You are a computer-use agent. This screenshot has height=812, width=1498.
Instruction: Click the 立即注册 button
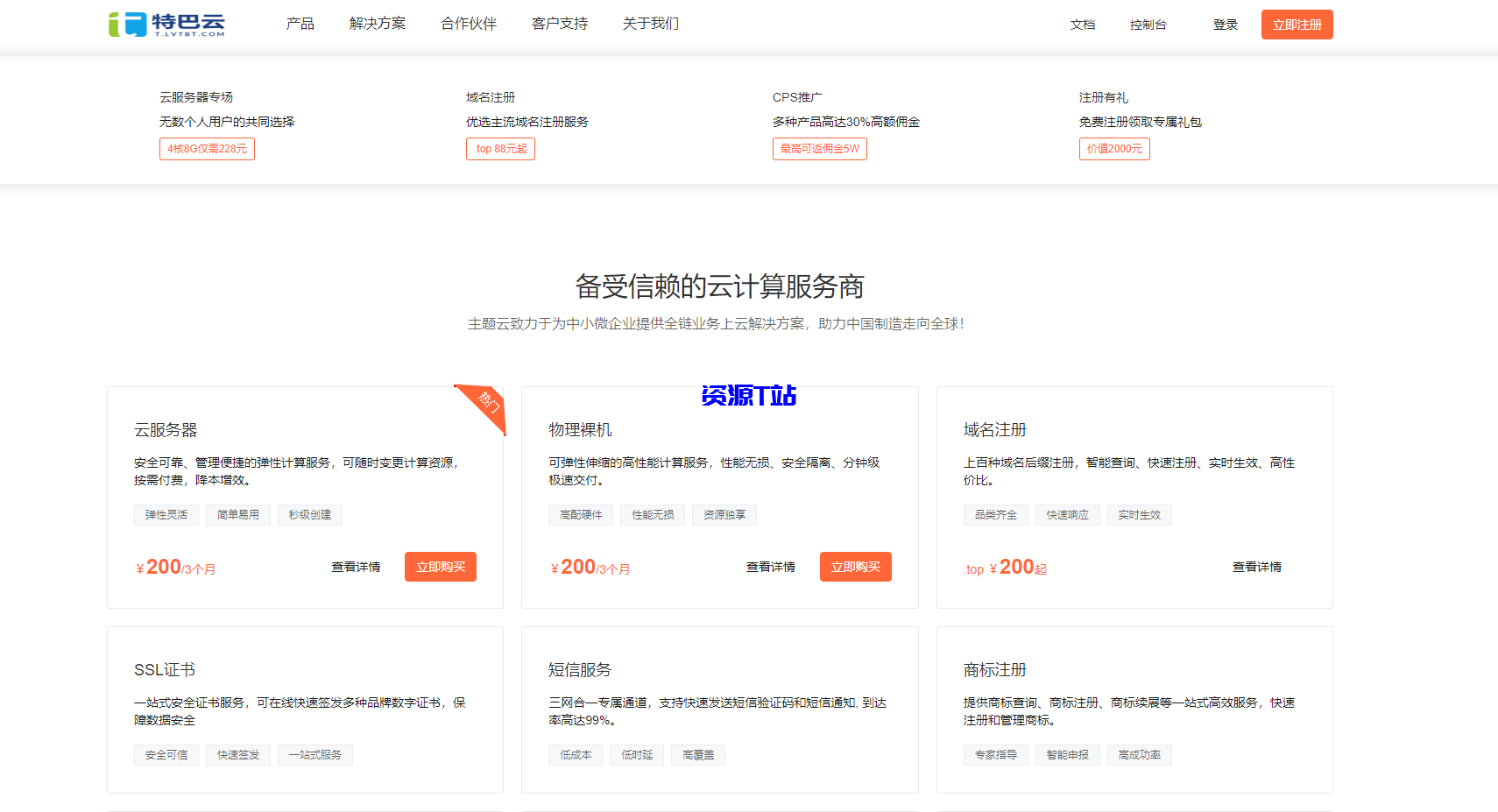tap(1297, 25)
